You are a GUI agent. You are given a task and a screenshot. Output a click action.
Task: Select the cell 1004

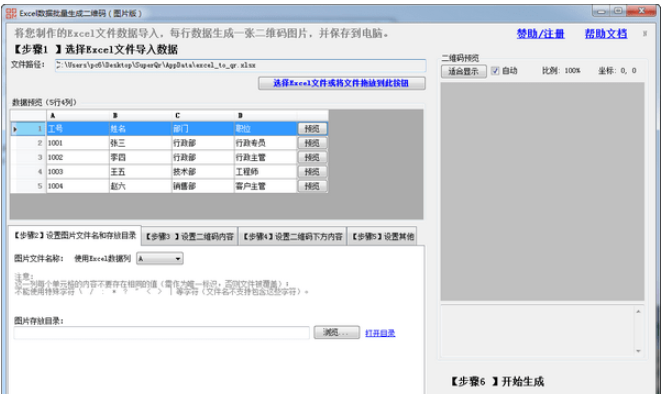pos(77,186)
